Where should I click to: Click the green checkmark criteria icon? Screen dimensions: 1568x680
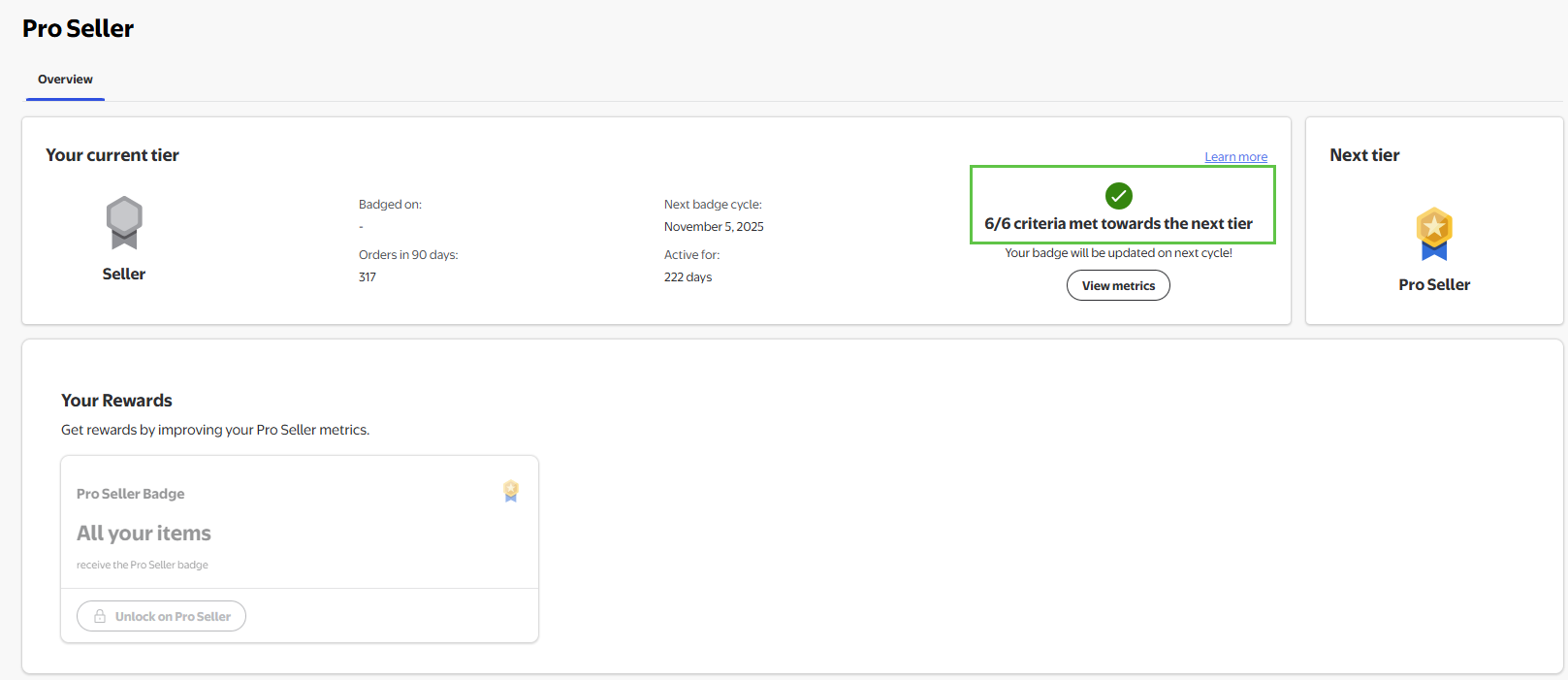pyautogui.click(x=1118, y=196)
